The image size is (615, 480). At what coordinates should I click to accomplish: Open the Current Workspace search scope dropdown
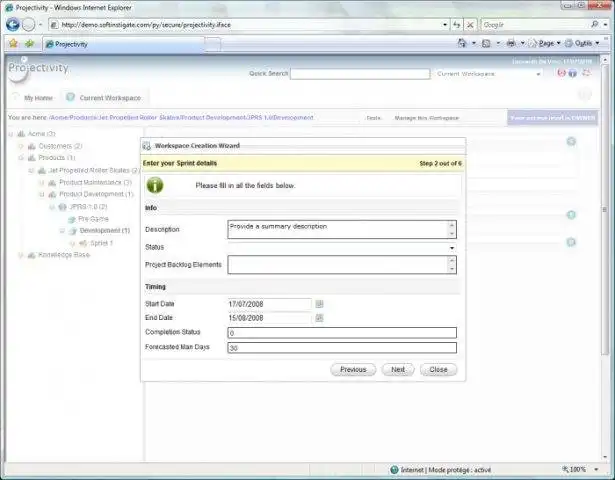[539, 74]
